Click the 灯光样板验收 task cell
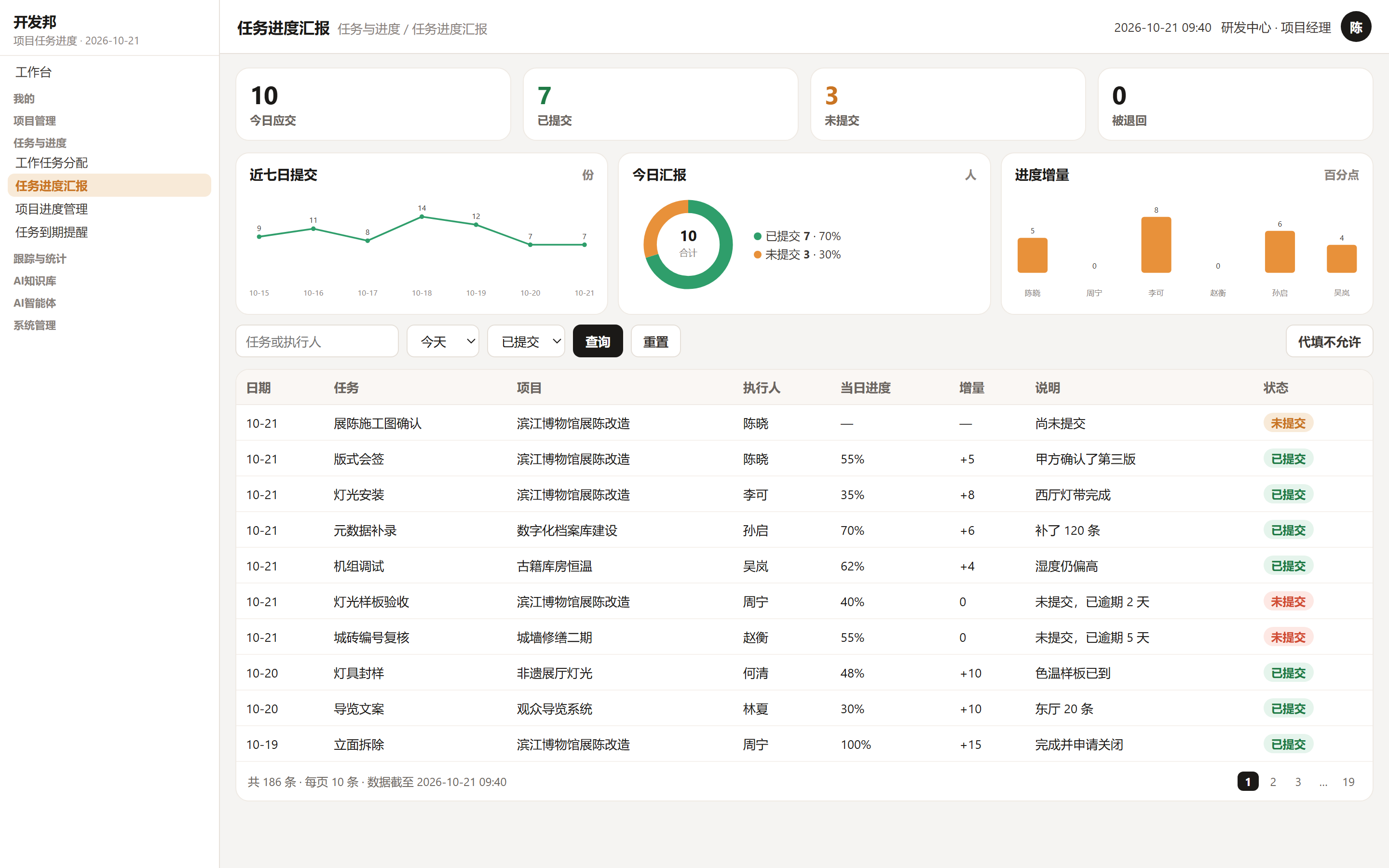Viewport: 1389px width, 868px height. pyautogui.click(x=371, y=602)
